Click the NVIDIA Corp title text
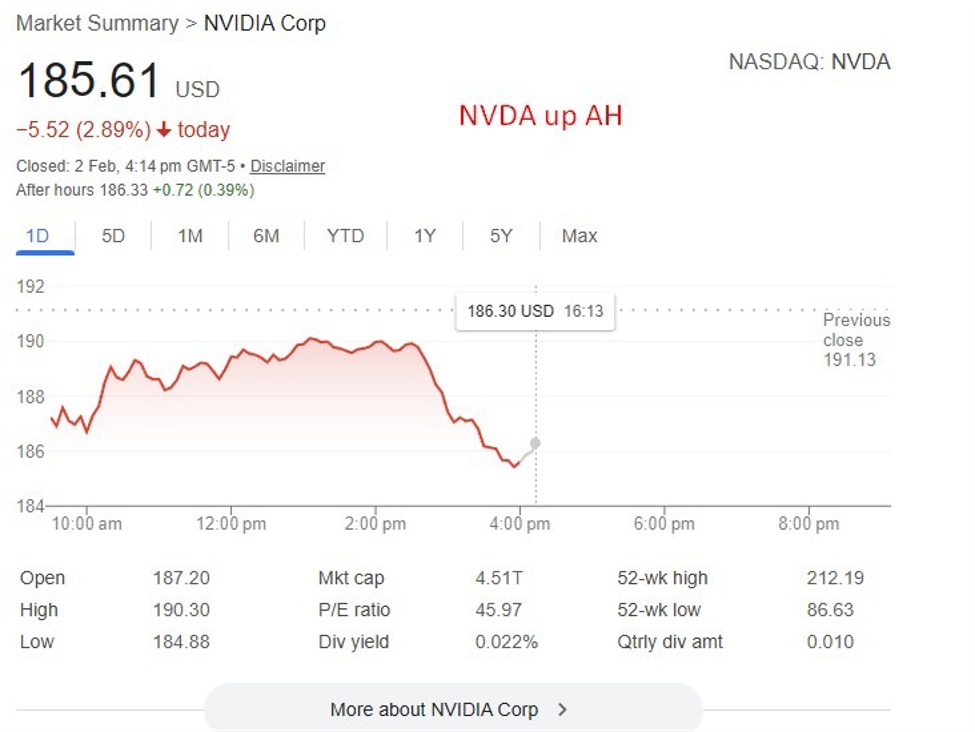The height and width of the screenshot is (732, 975). [x=265, y=23]
